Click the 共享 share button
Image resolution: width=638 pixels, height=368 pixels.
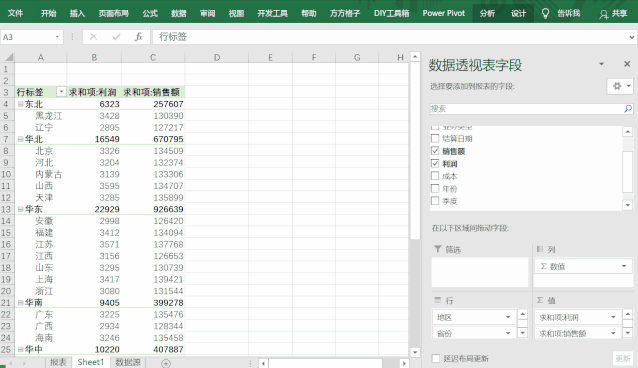pos(619,13)
